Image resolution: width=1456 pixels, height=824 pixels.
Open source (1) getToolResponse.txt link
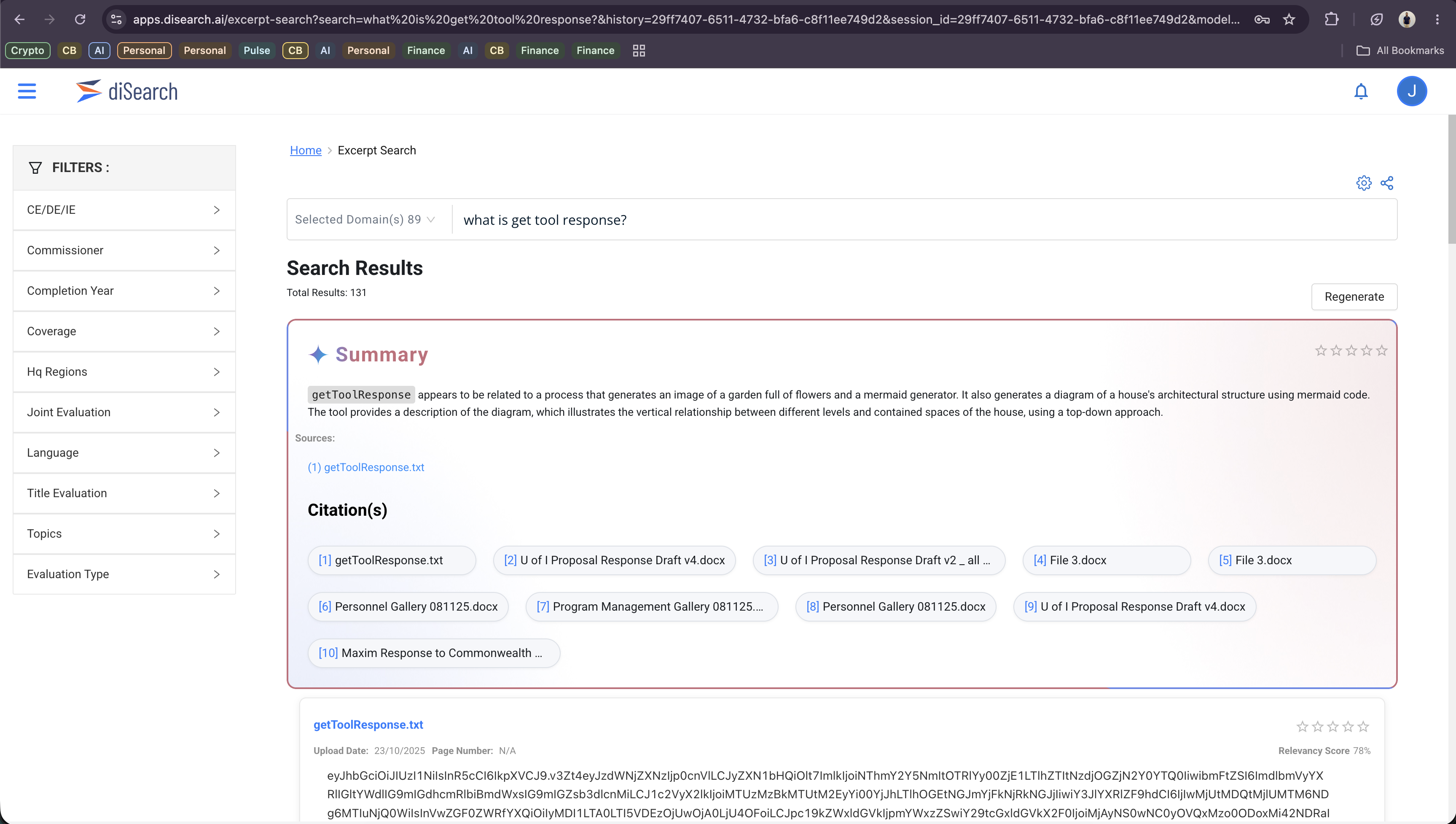[366, 468]
